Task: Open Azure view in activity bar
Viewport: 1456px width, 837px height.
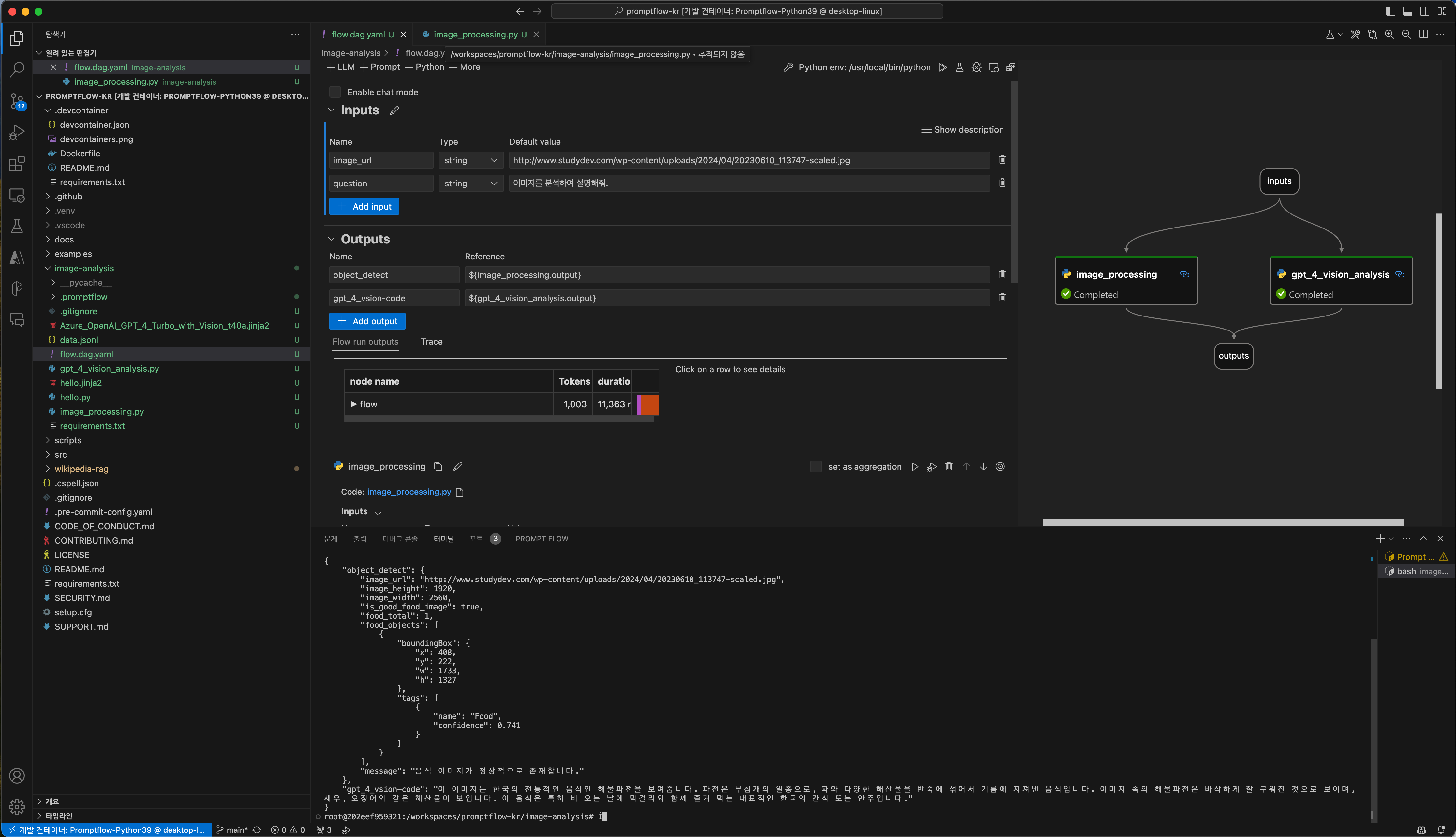Action: point(17,257)
